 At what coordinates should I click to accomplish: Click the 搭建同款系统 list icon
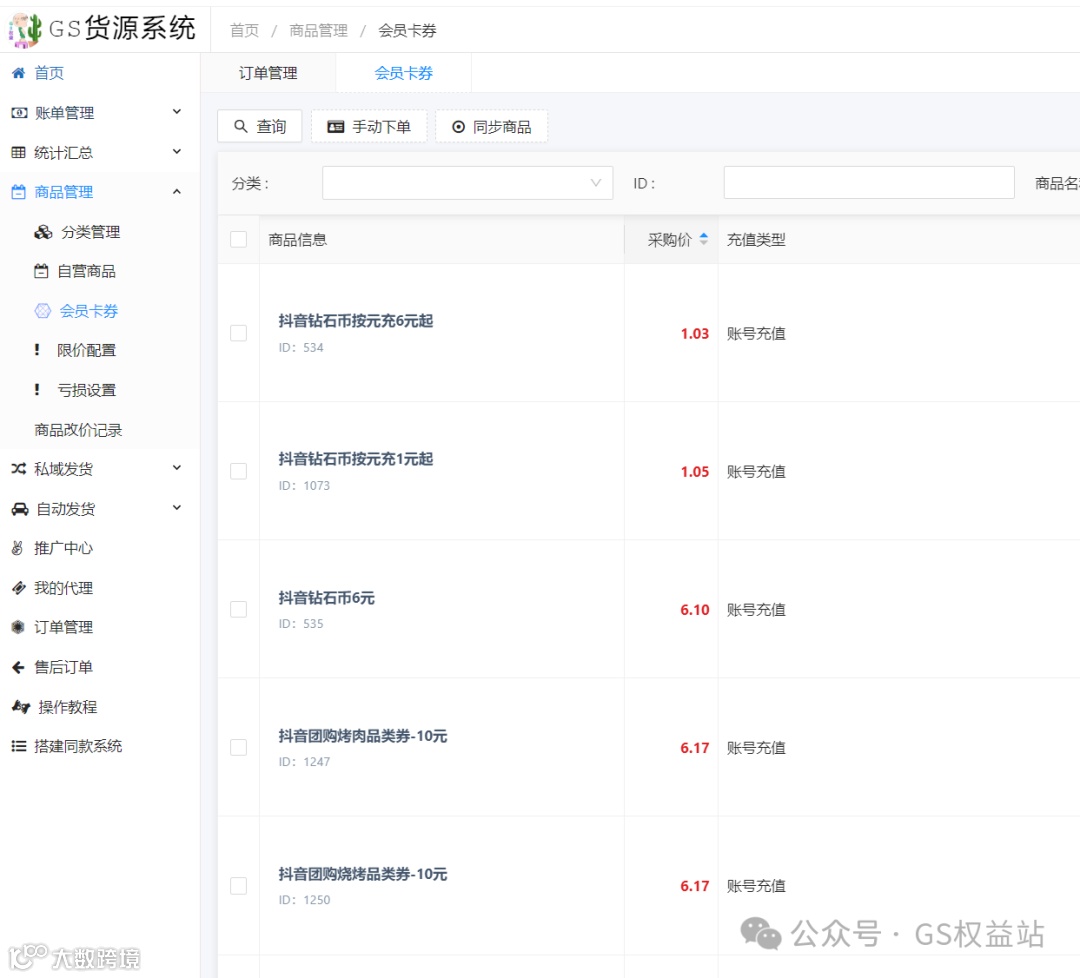(19, 746)
